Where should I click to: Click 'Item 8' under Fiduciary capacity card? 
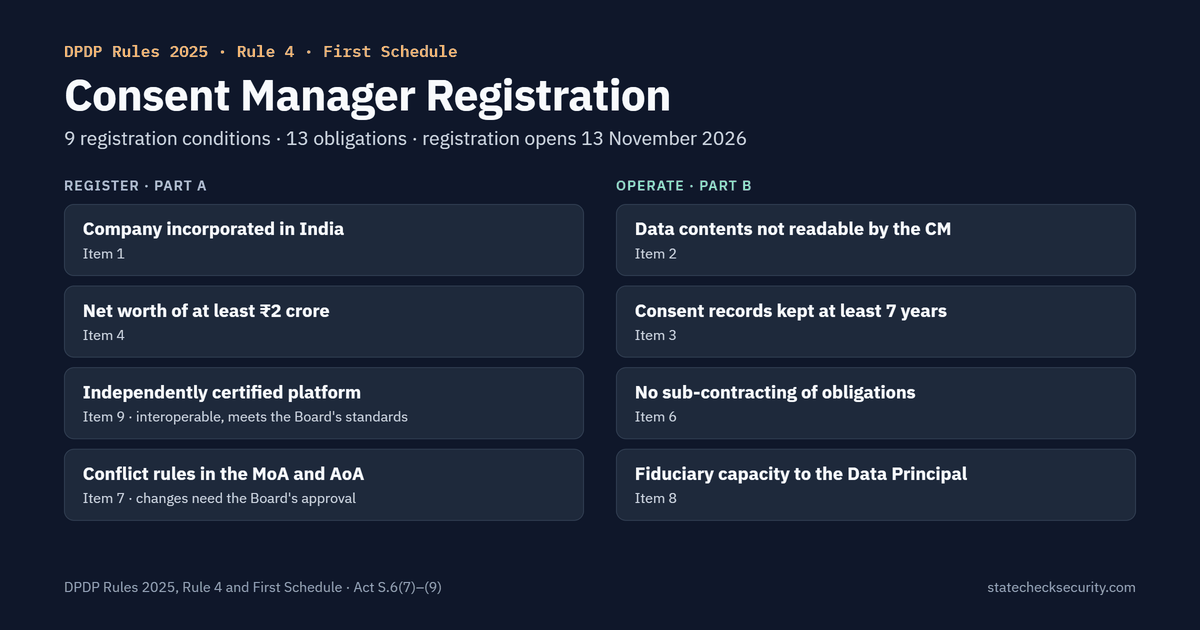pos(656,498)
